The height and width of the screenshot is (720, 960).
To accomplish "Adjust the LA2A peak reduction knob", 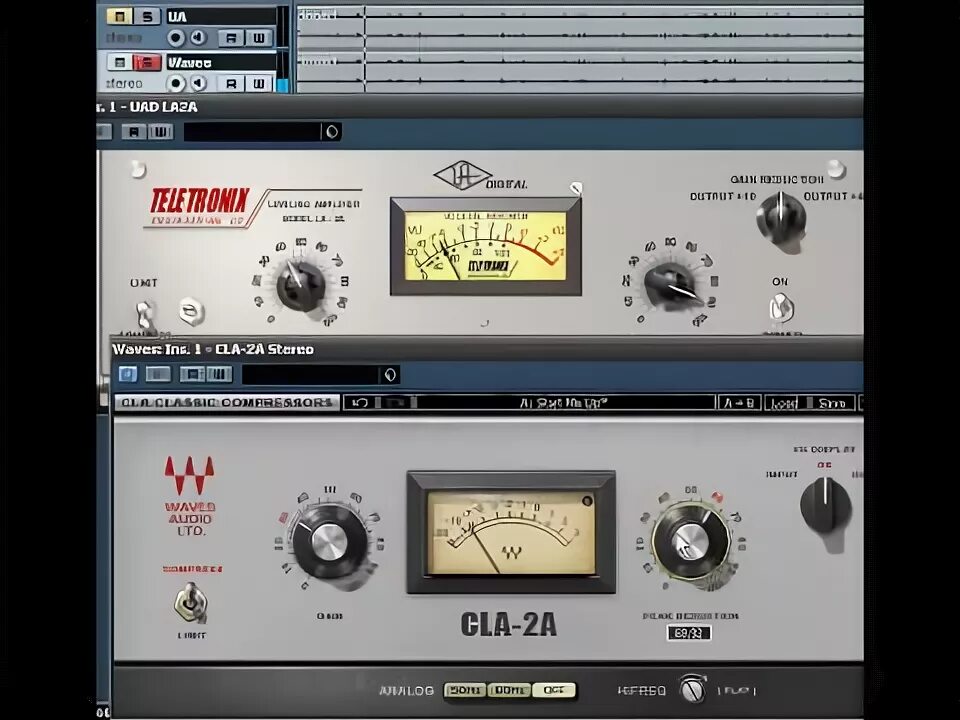I will (671, 286).
